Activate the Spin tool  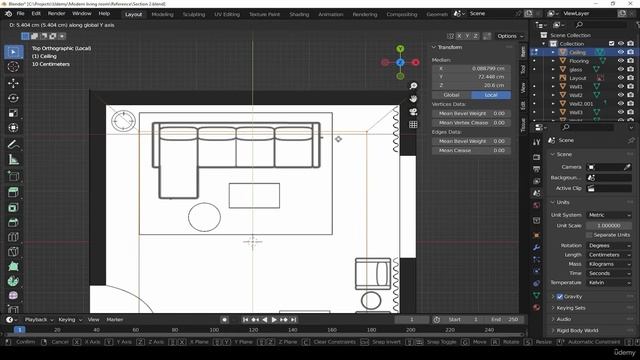pos(13,281)
